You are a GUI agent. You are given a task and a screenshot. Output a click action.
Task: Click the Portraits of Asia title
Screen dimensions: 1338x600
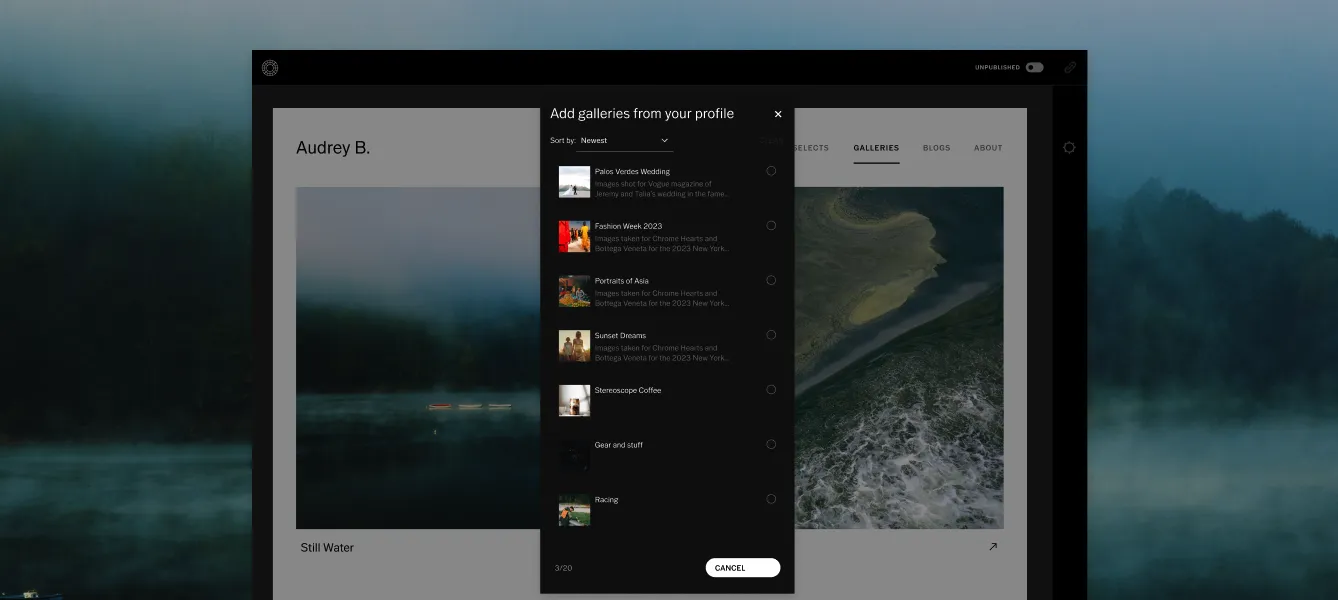(x=622, y=281)
